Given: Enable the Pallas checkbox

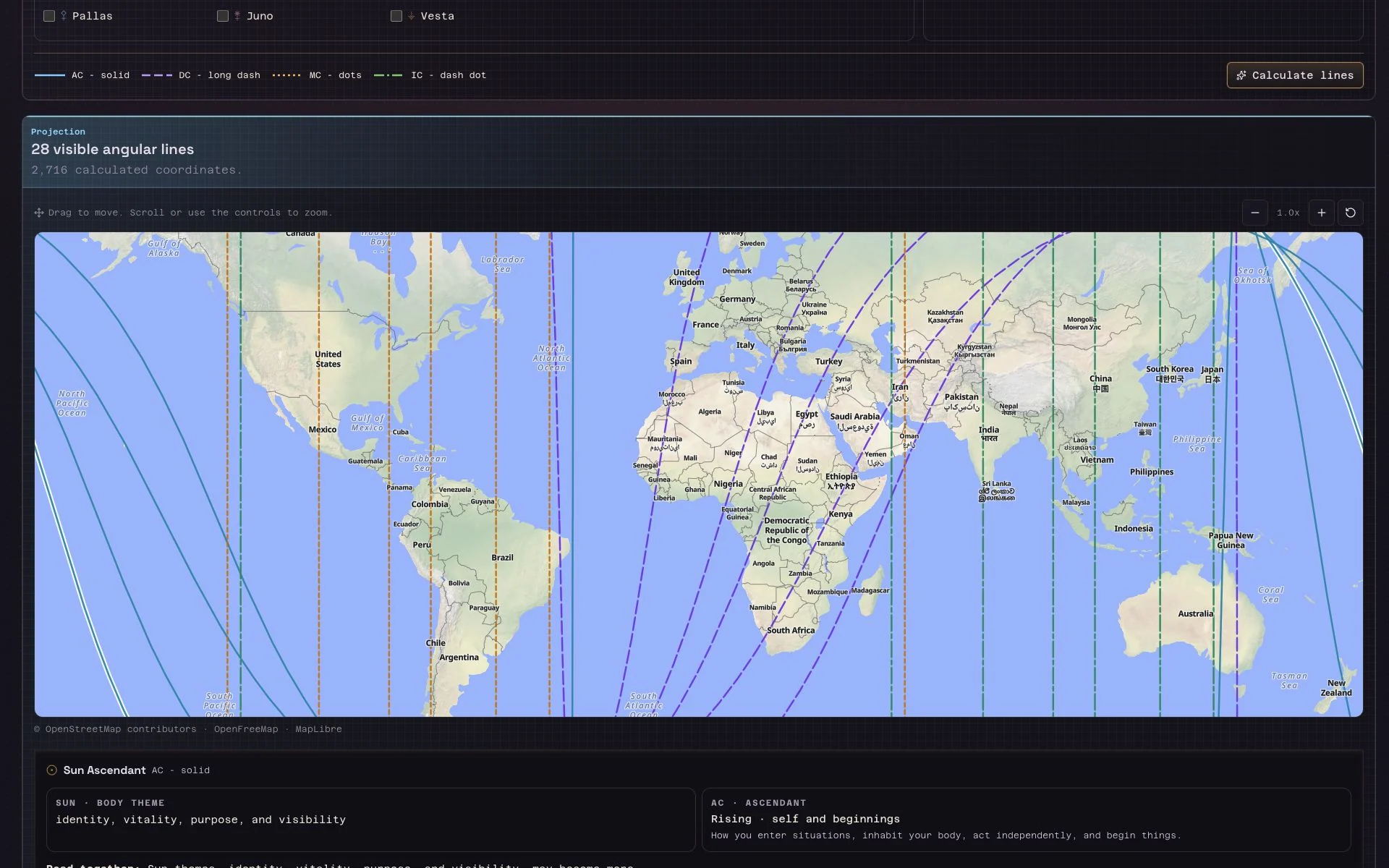Looking at the screenshot, I should tap(49, 16).
